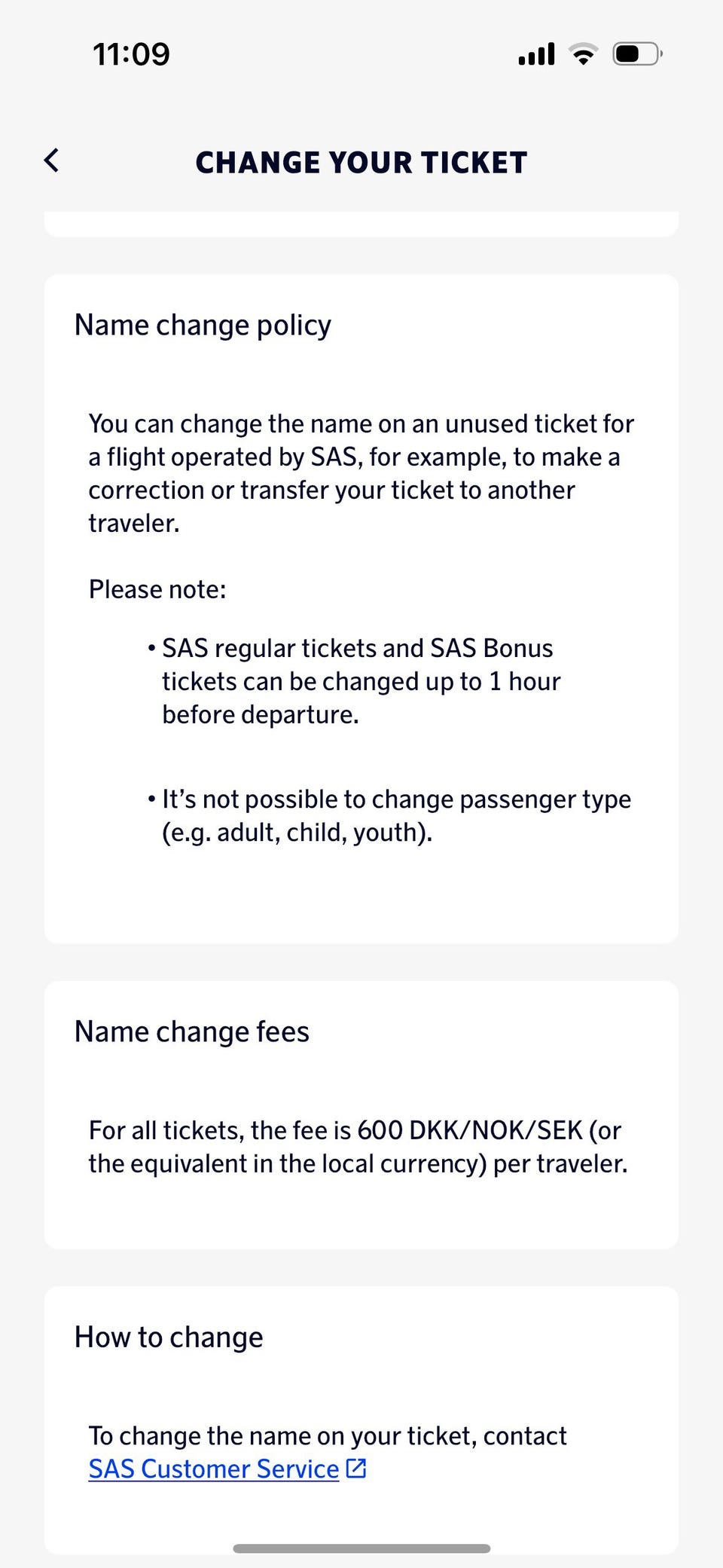Tap the "Please note:" text
Screen dimensions: 723x1568
[x=157, y=589]
